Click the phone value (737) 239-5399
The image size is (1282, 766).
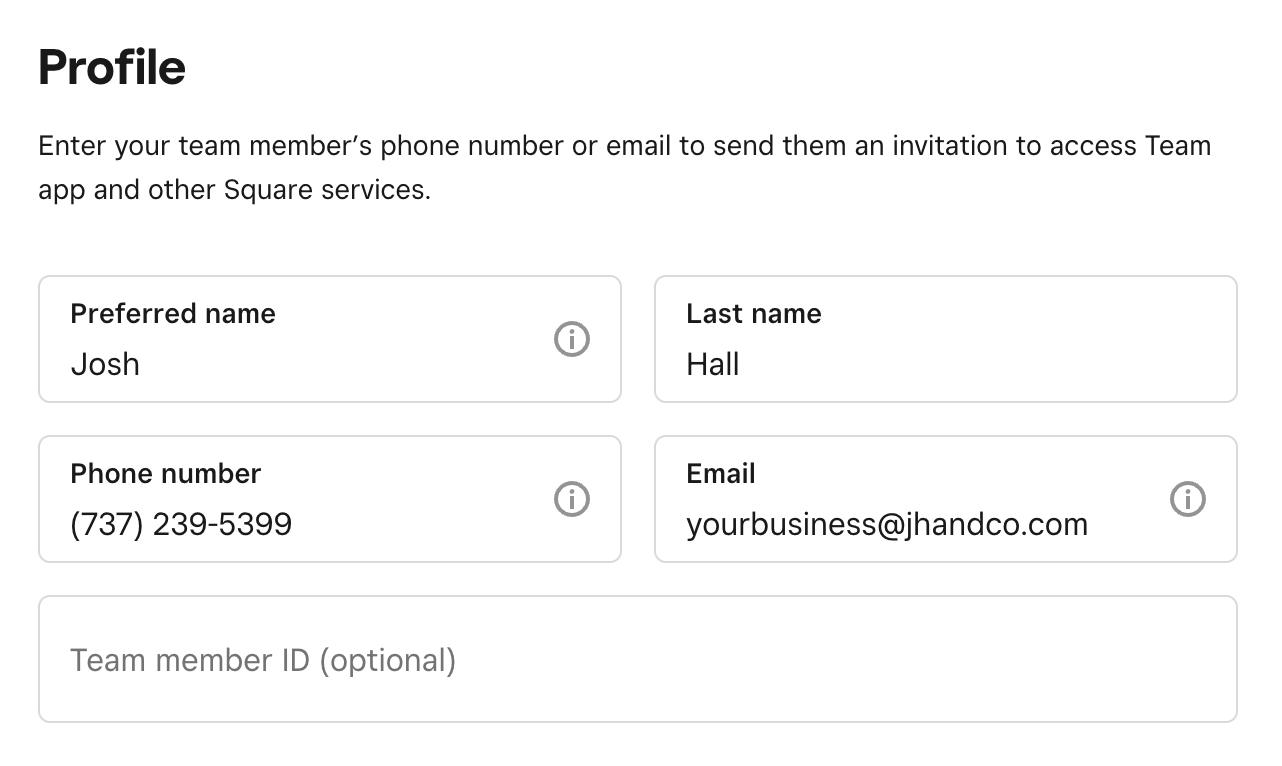[181, 524]
